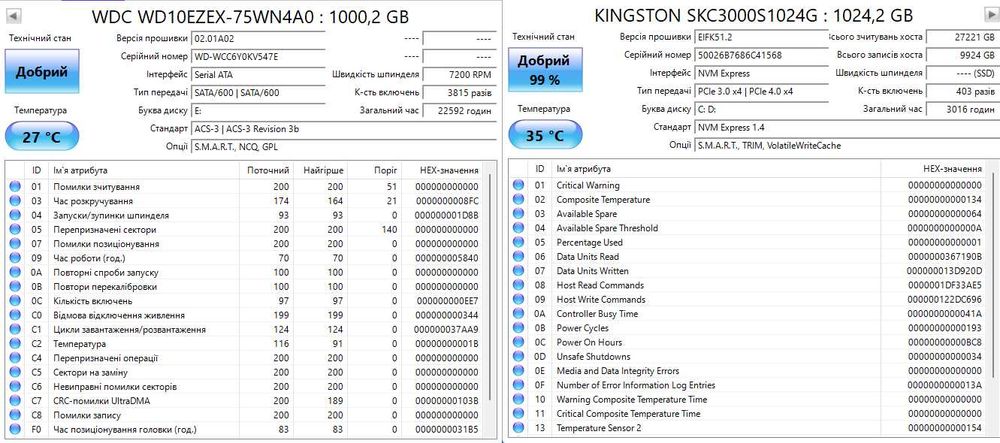Click status orb of Запуски/зупинки шпинделя row
This screenshot has height=443, width=1000.
point(15,215)
